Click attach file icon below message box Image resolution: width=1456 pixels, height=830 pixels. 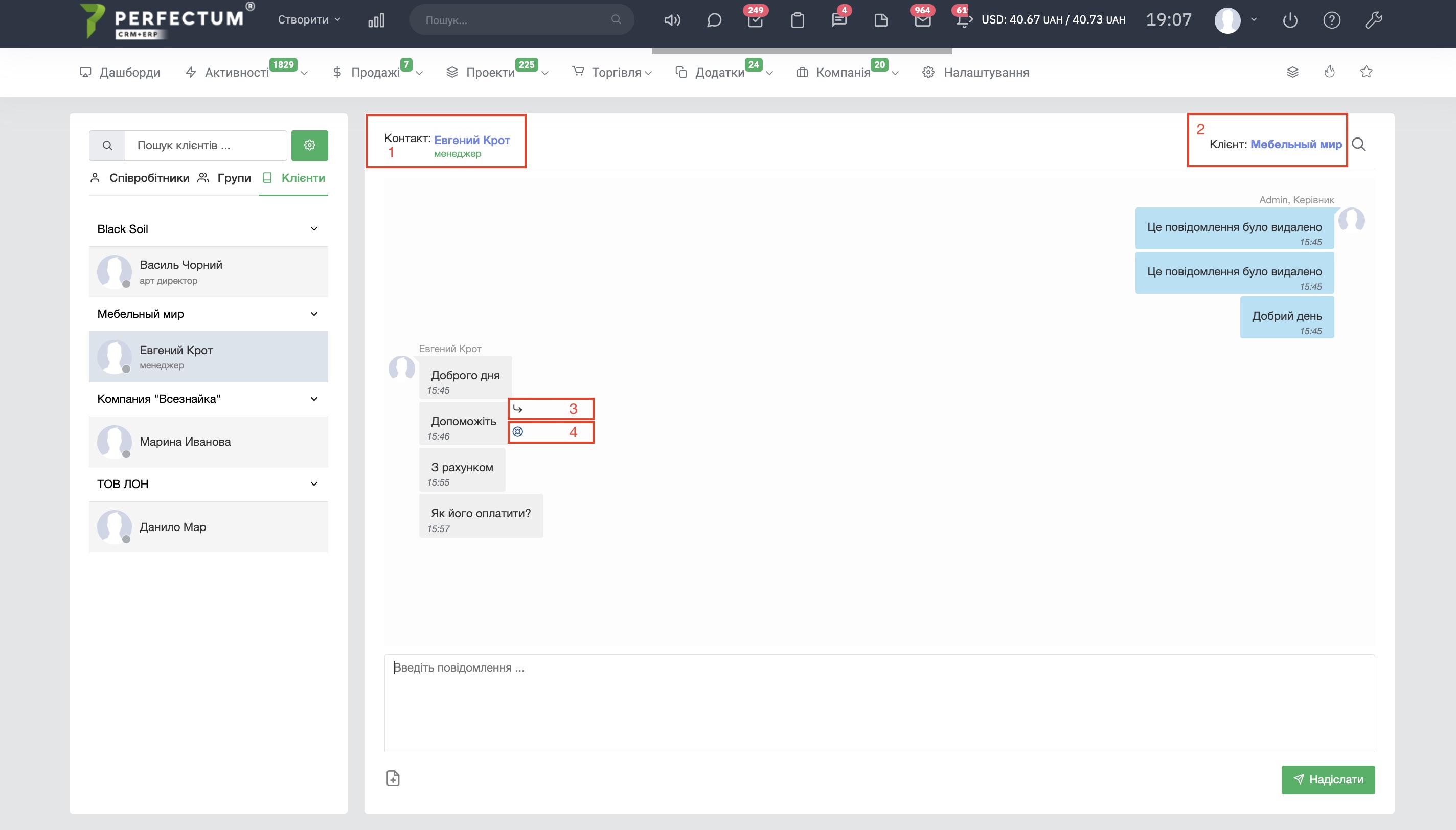393,778
